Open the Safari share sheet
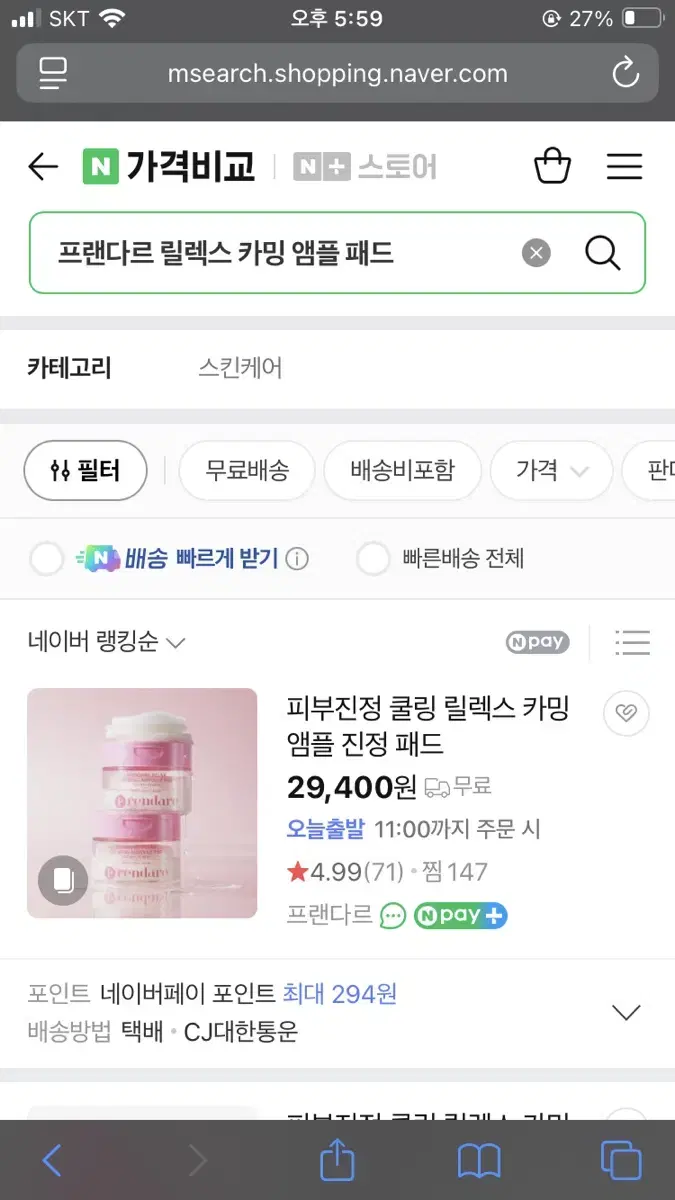The image size is (675, 1200). (x=337, y=1160)
